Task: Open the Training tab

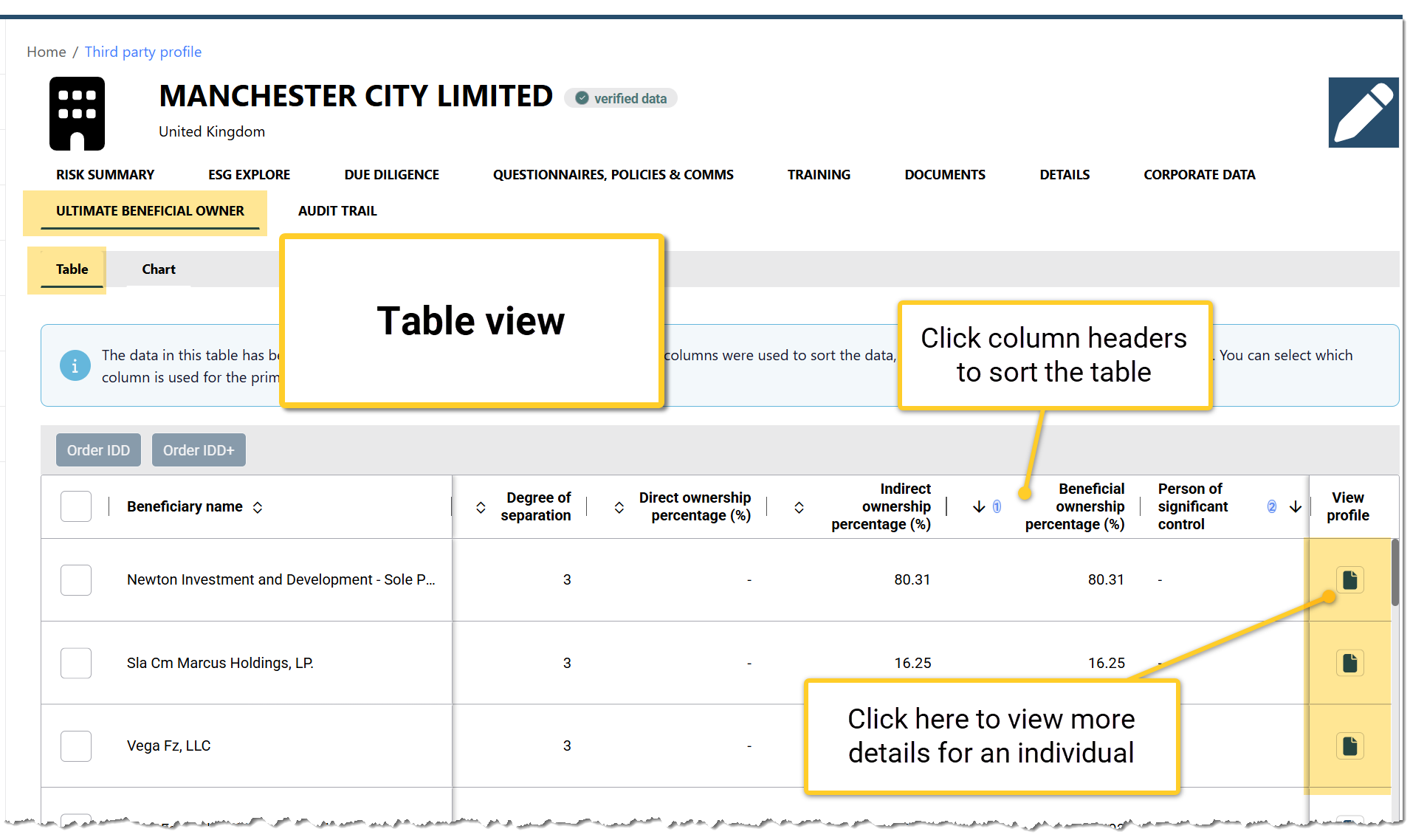Action: pyautogui.click(x=819, y=175)
